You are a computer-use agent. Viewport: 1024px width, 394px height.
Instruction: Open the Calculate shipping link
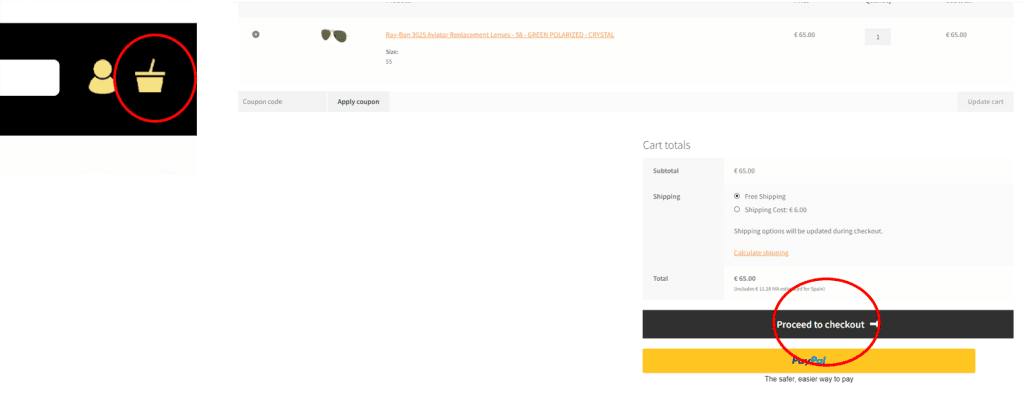click(761, 253)
